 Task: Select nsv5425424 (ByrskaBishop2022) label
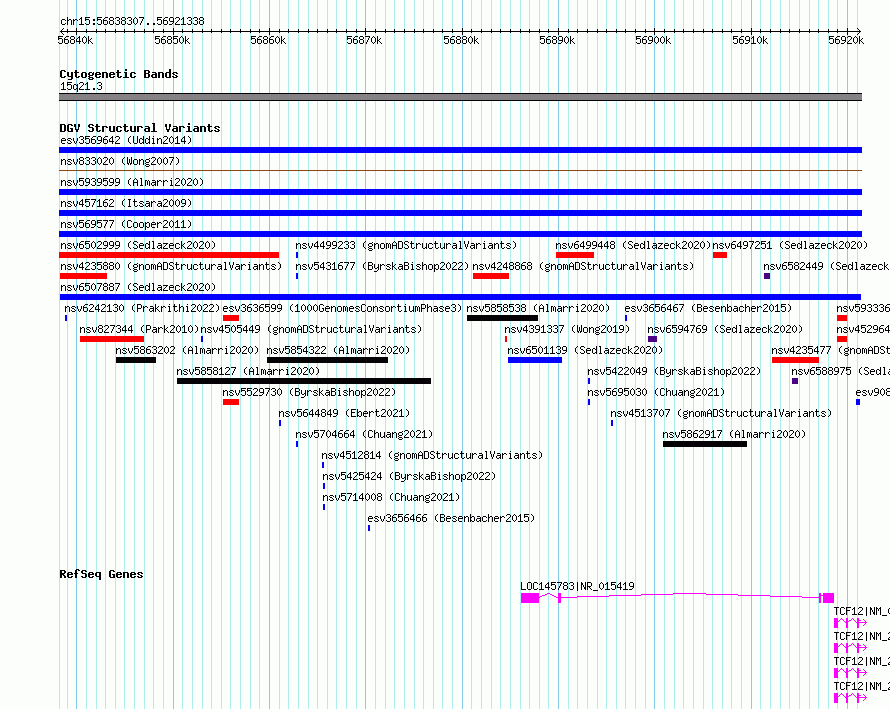(409, 476)
